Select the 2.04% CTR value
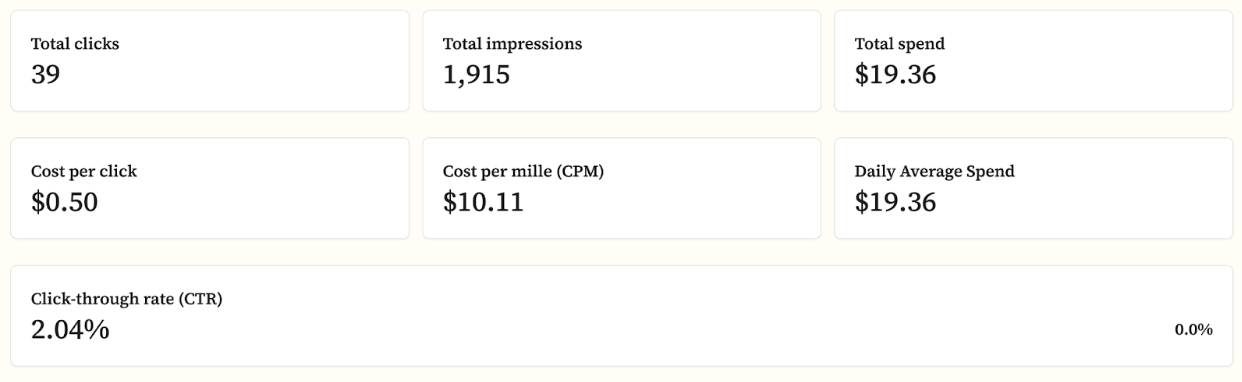 tap(70, 329)
